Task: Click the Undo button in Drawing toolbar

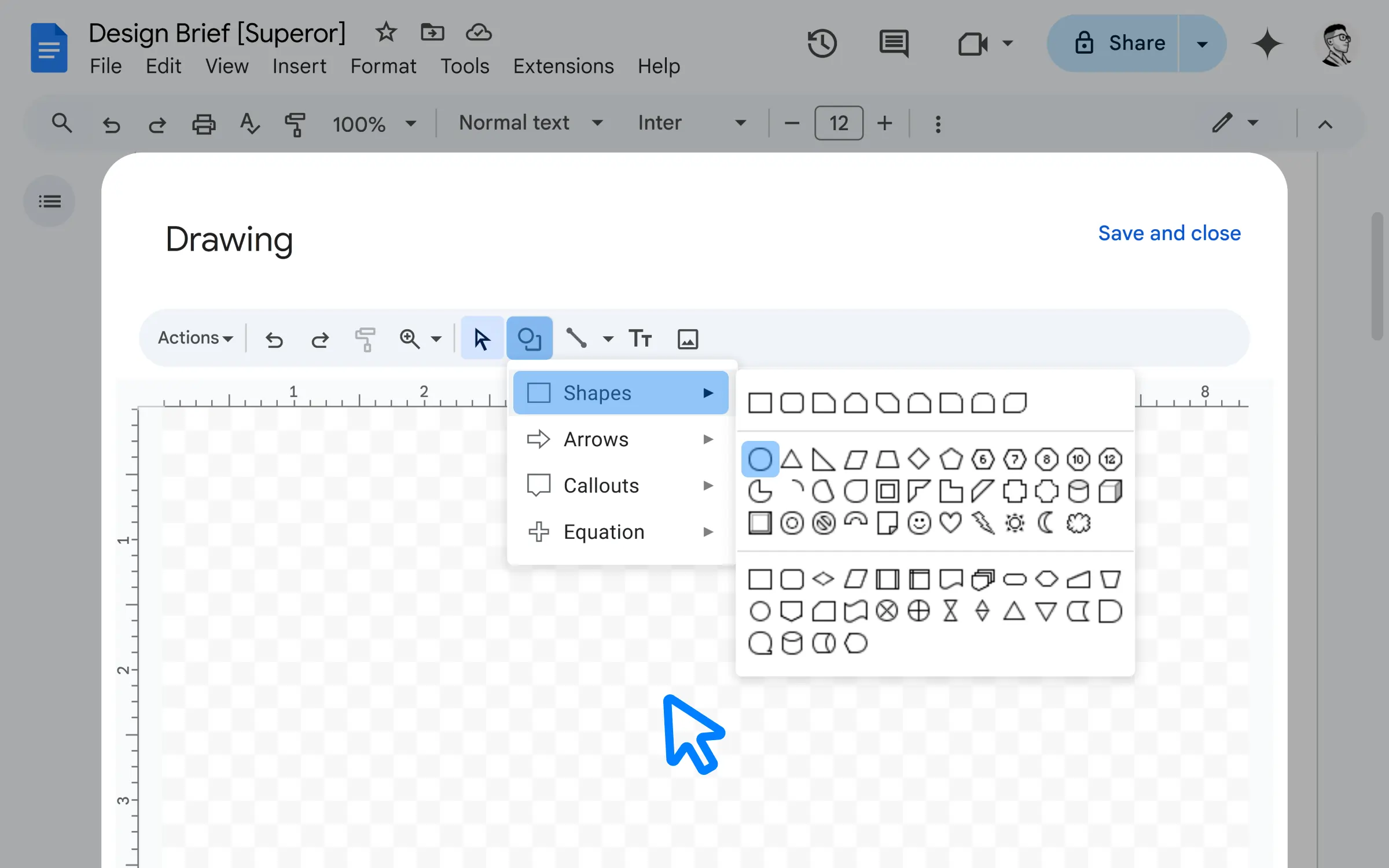Action: 273,339
